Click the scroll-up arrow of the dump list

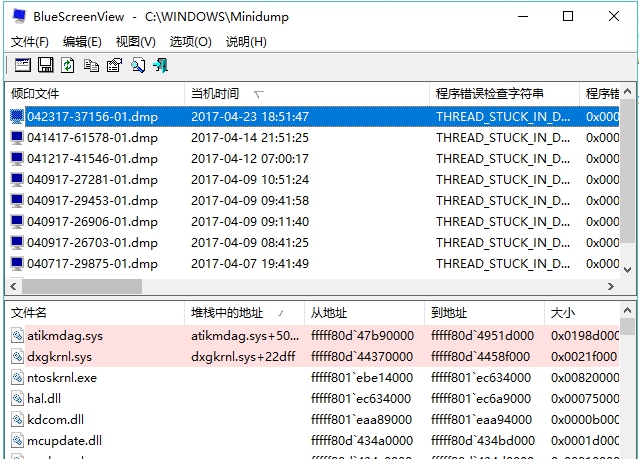point(628,91)
